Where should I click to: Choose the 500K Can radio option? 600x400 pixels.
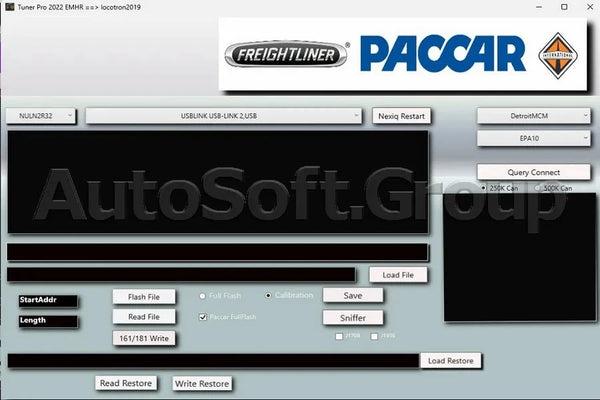pyautogui.click(x=538, y=188)
